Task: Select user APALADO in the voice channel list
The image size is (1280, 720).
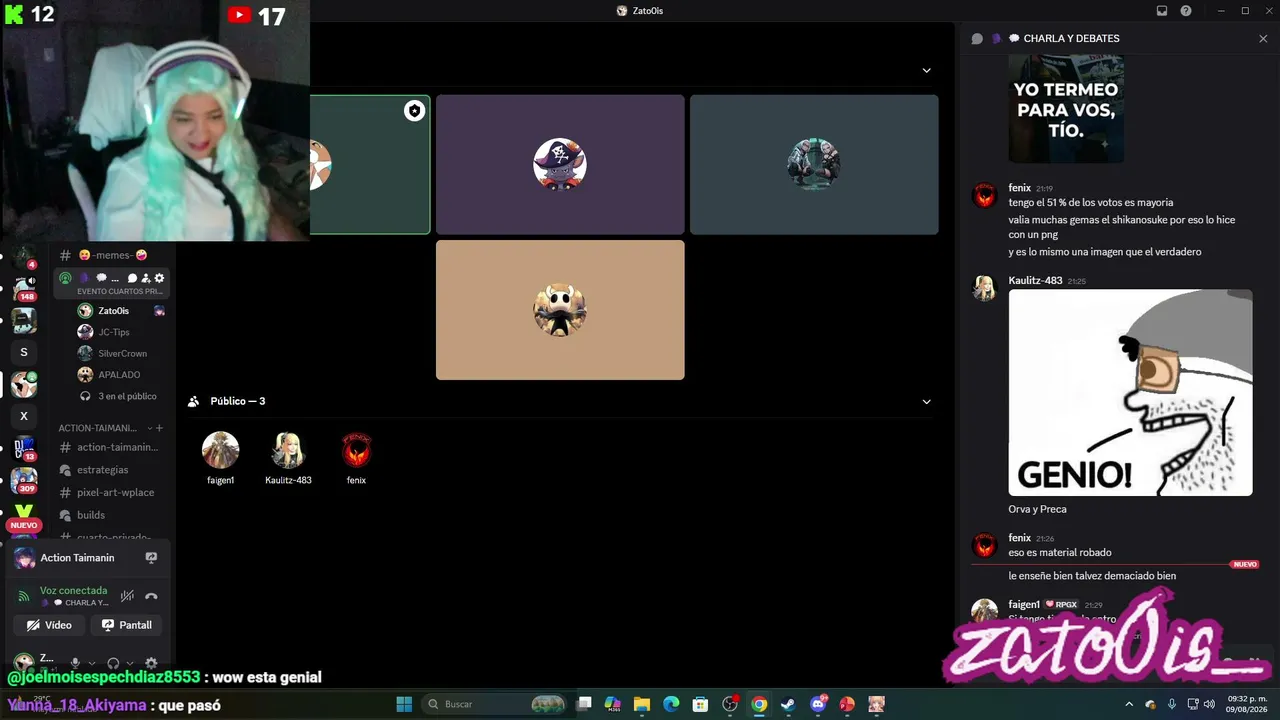Action: [x=119, y=375]
